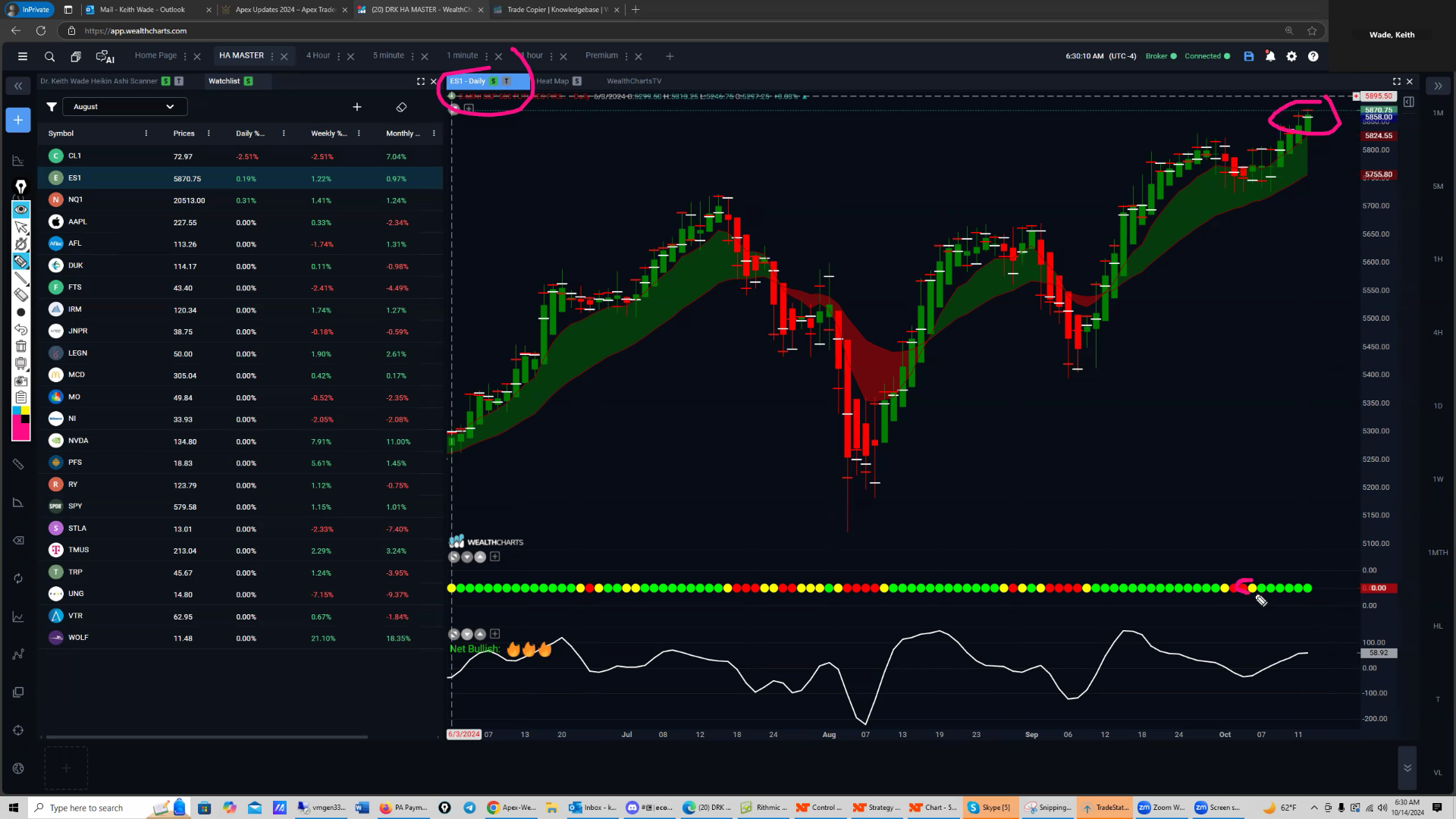The image size is (1456, 819).
Task: Select the eraser tool in drawing palette
Action: point(20,295)
